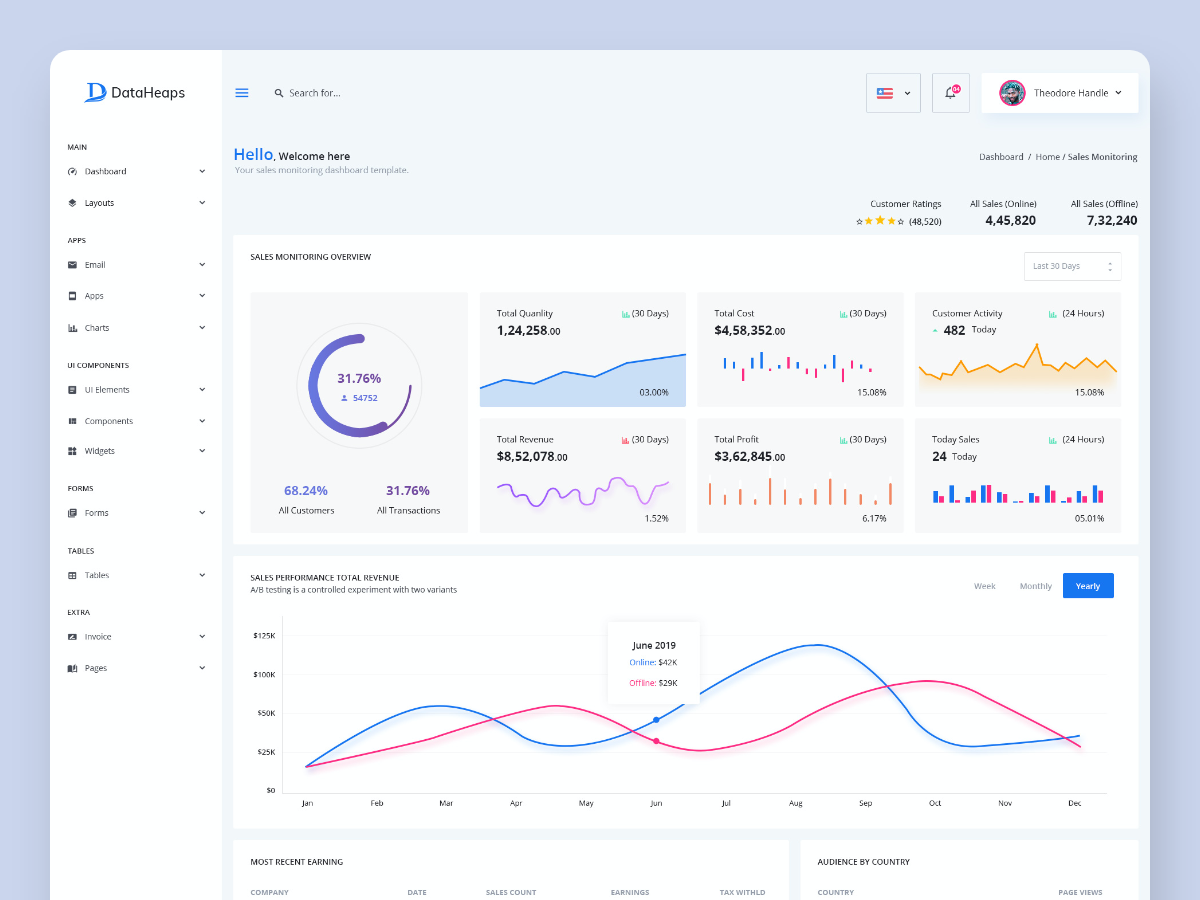Click the Widgets grid icon in sidebar
Screen dimensions: 1200x900
(72, 451)
